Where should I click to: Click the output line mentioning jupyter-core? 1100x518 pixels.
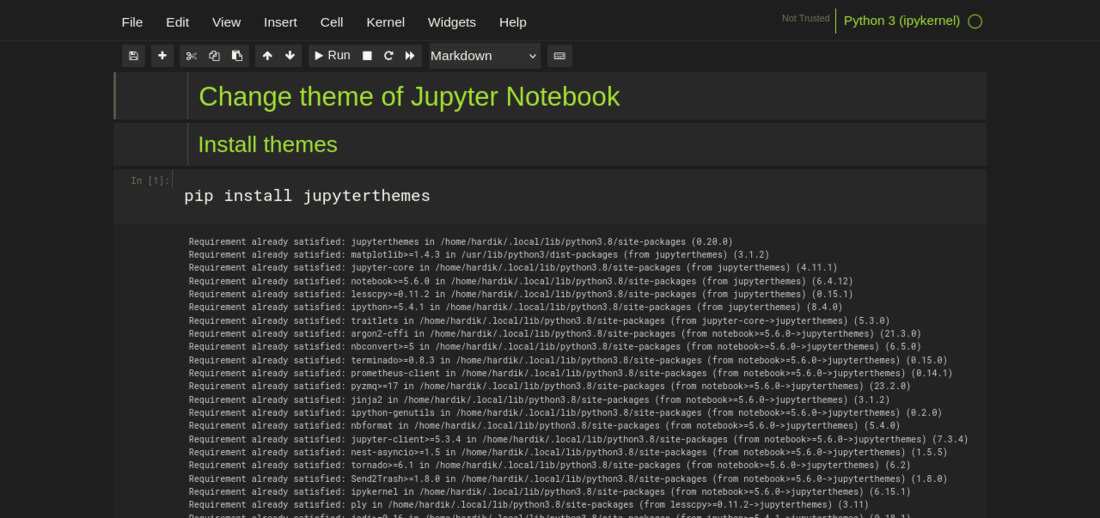[513, 267]
